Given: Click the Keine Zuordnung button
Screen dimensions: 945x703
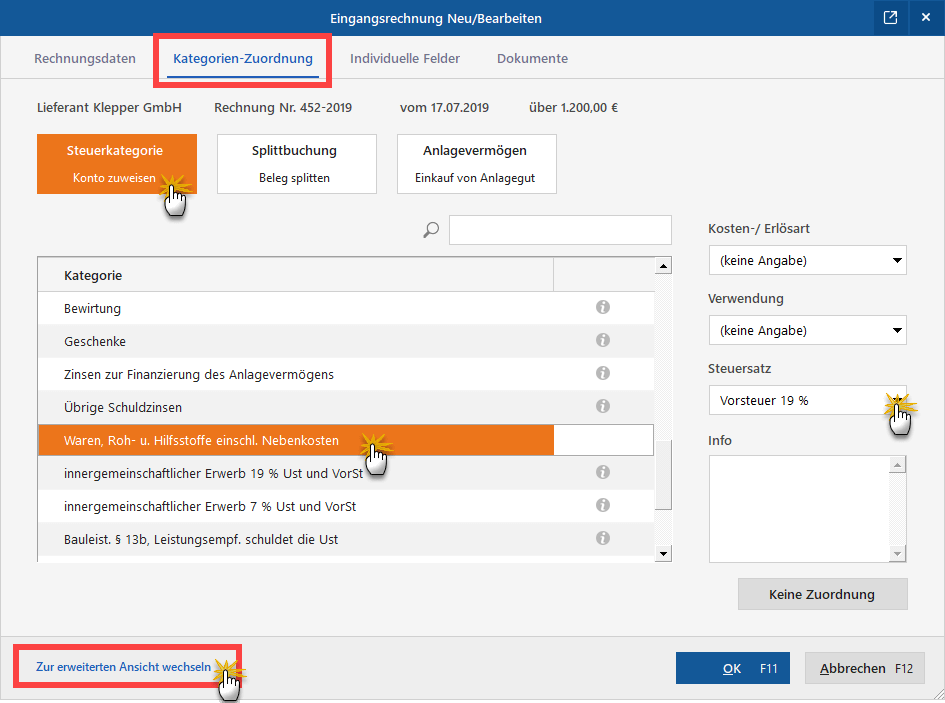Looking at the screenshot, I should pyautogui.click(x=823, y=594).
